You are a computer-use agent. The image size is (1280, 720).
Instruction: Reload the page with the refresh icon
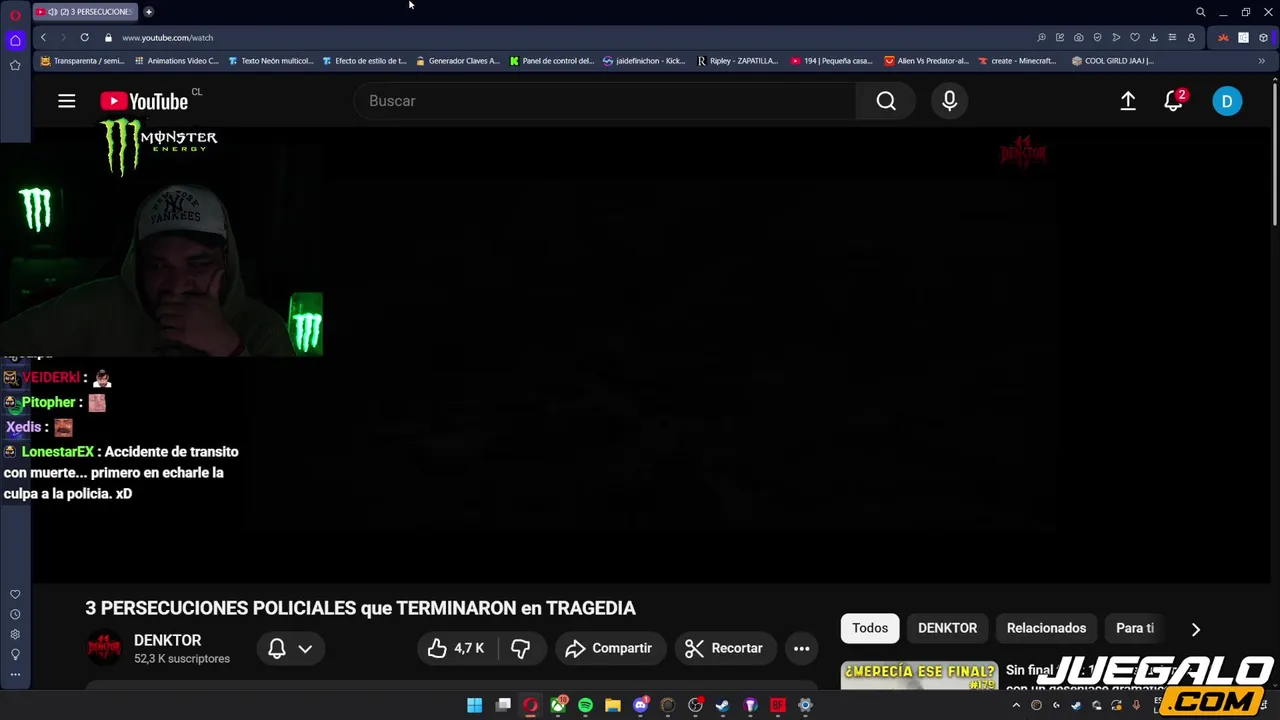[x=84, y=38]
